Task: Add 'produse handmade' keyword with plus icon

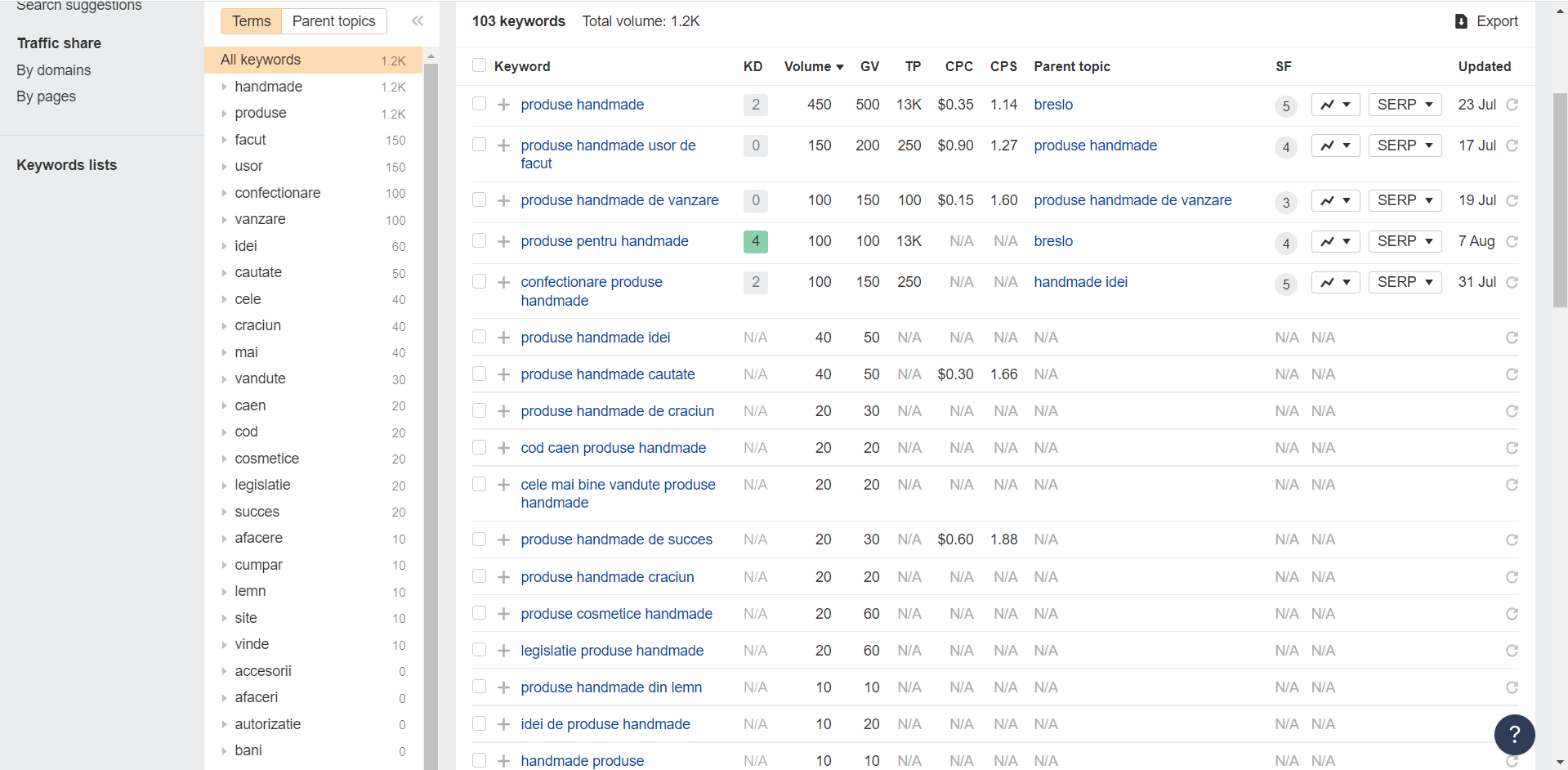Action: tap(504, 105)
